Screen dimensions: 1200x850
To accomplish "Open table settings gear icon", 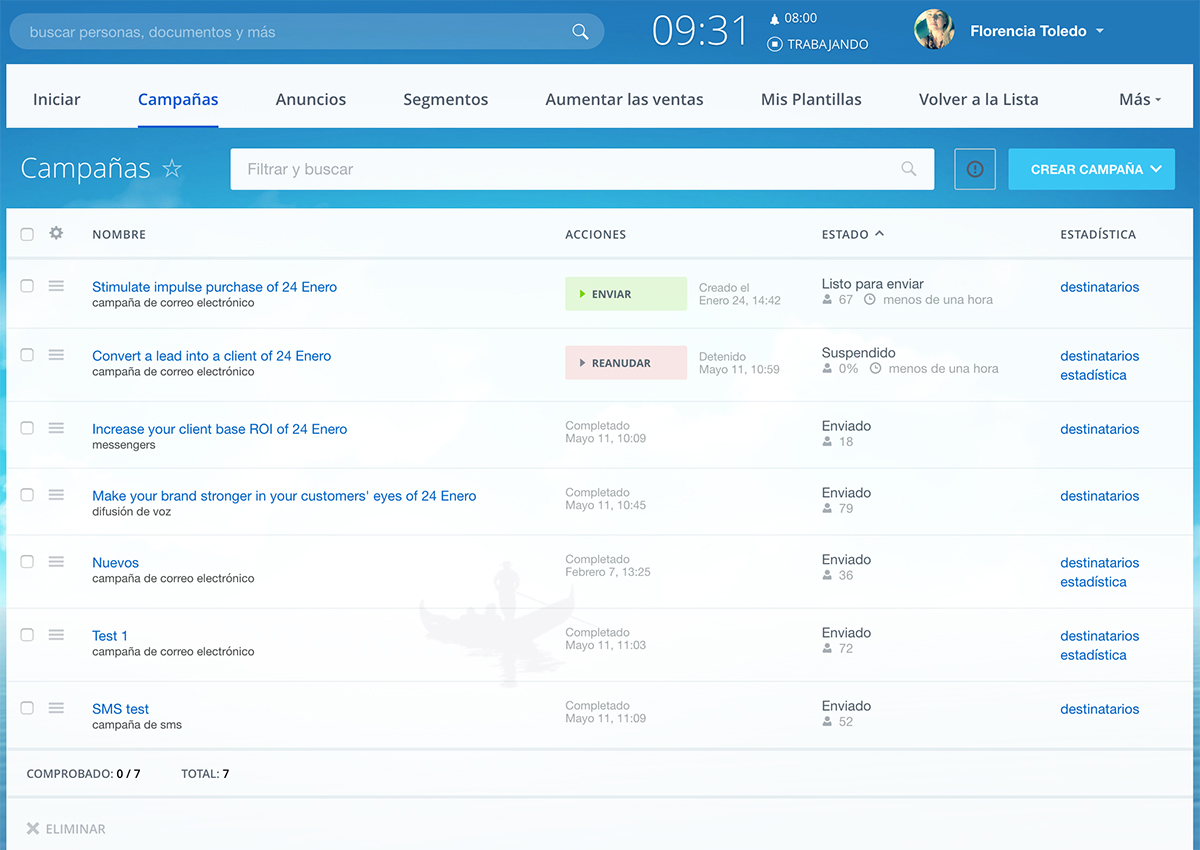I will [56, 233].
